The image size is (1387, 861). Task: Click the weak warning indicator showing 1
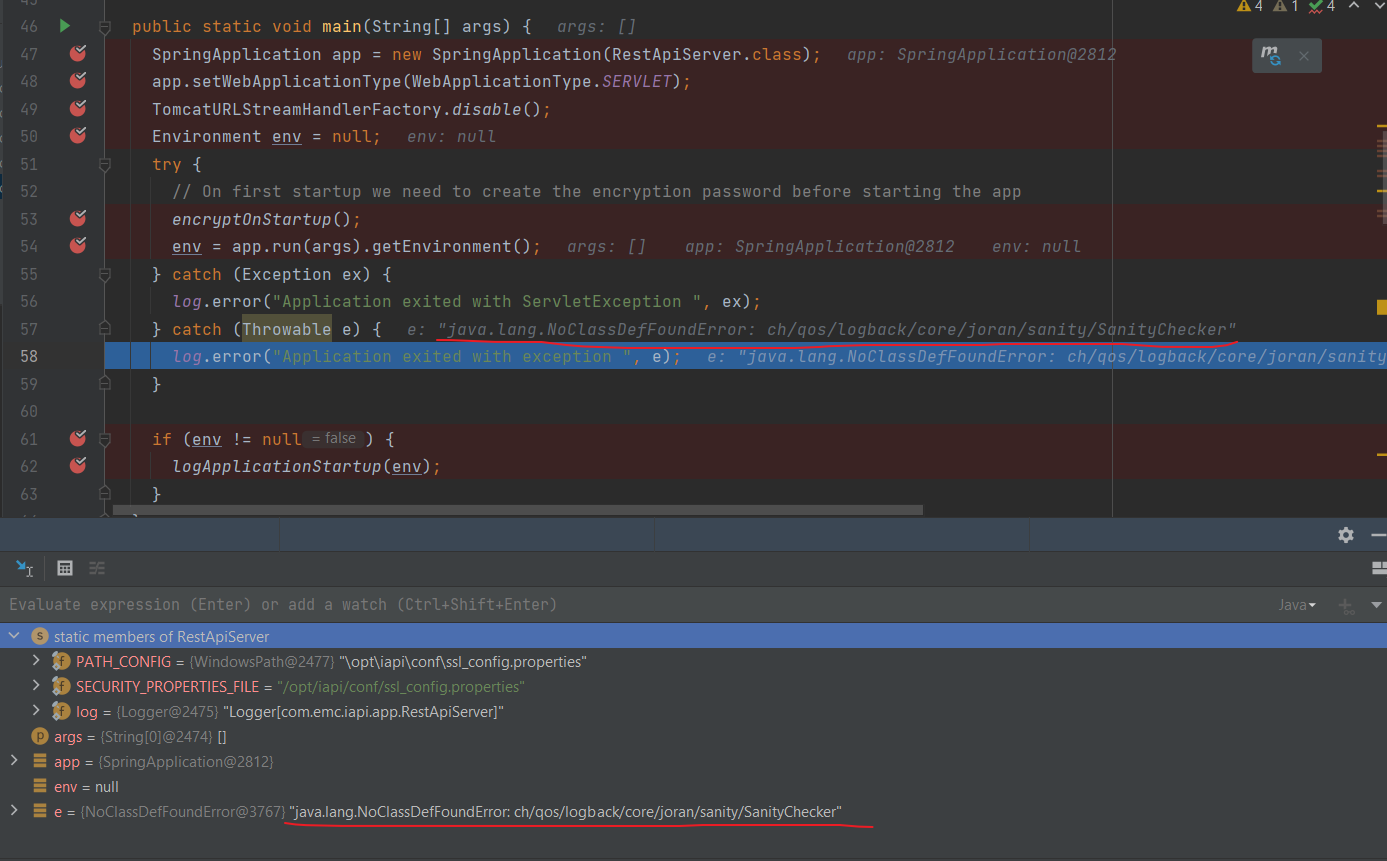point(1283,7)
